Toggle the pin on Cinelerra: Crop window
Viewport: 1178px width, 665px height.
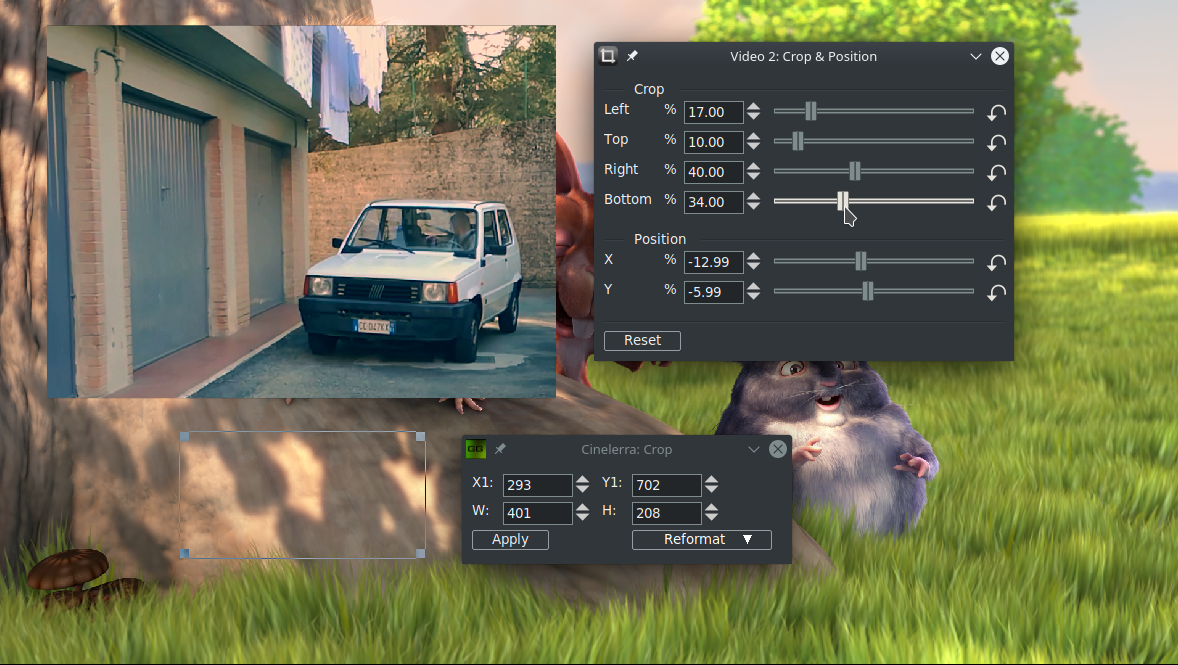(500, 449)
